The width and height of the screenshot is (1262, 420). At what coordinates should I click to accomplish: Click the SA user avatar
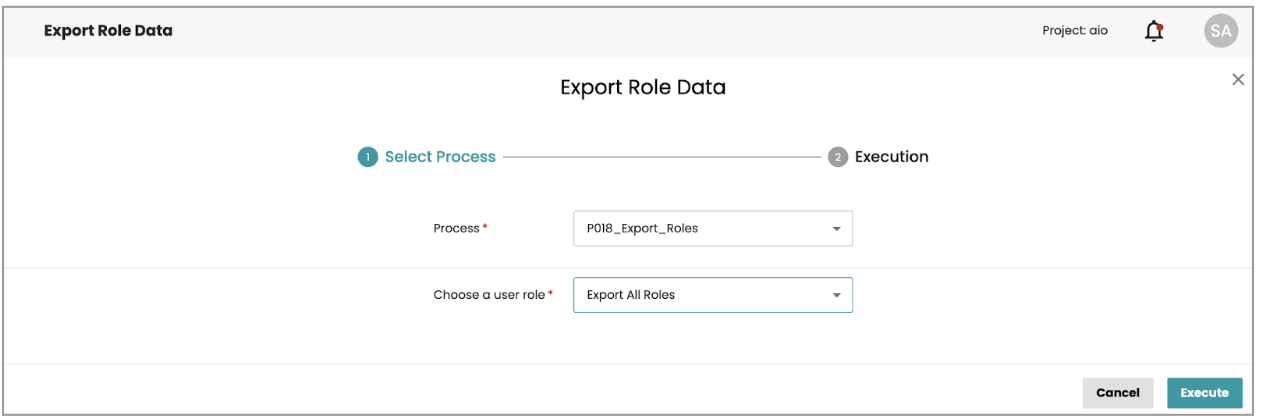[1220, 31]
